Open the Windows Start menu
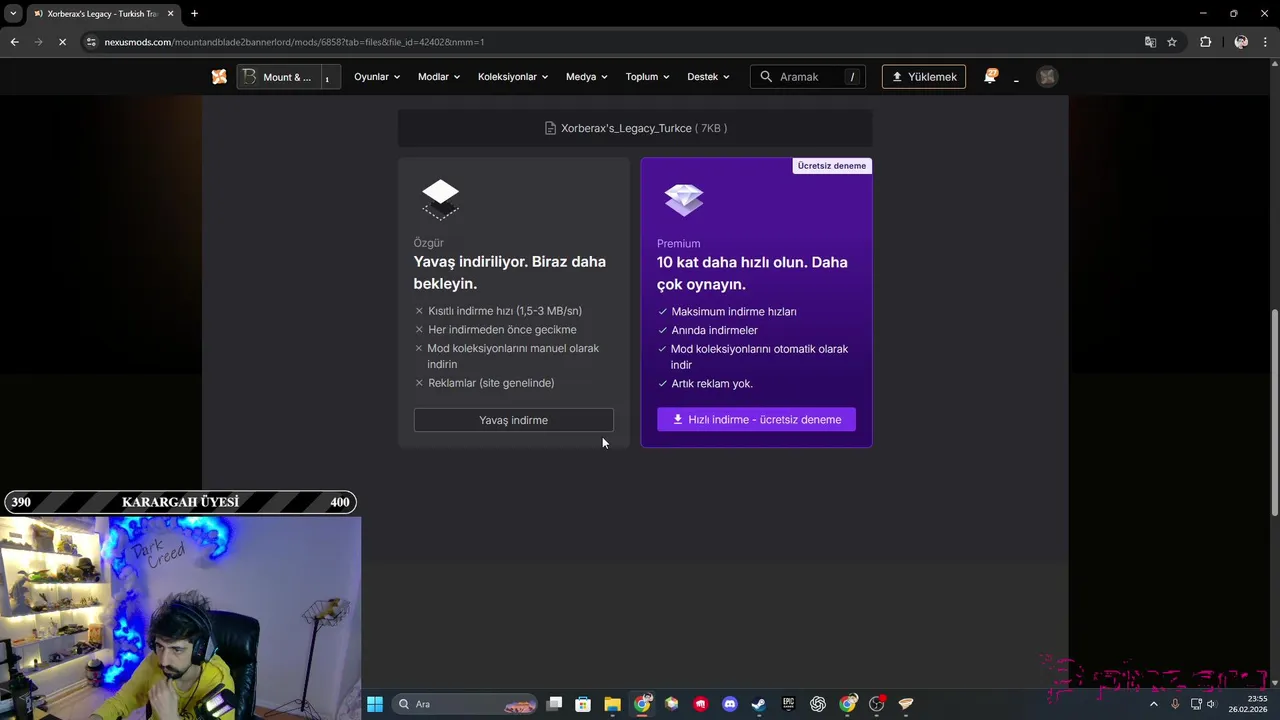 [x=375, y=704]
